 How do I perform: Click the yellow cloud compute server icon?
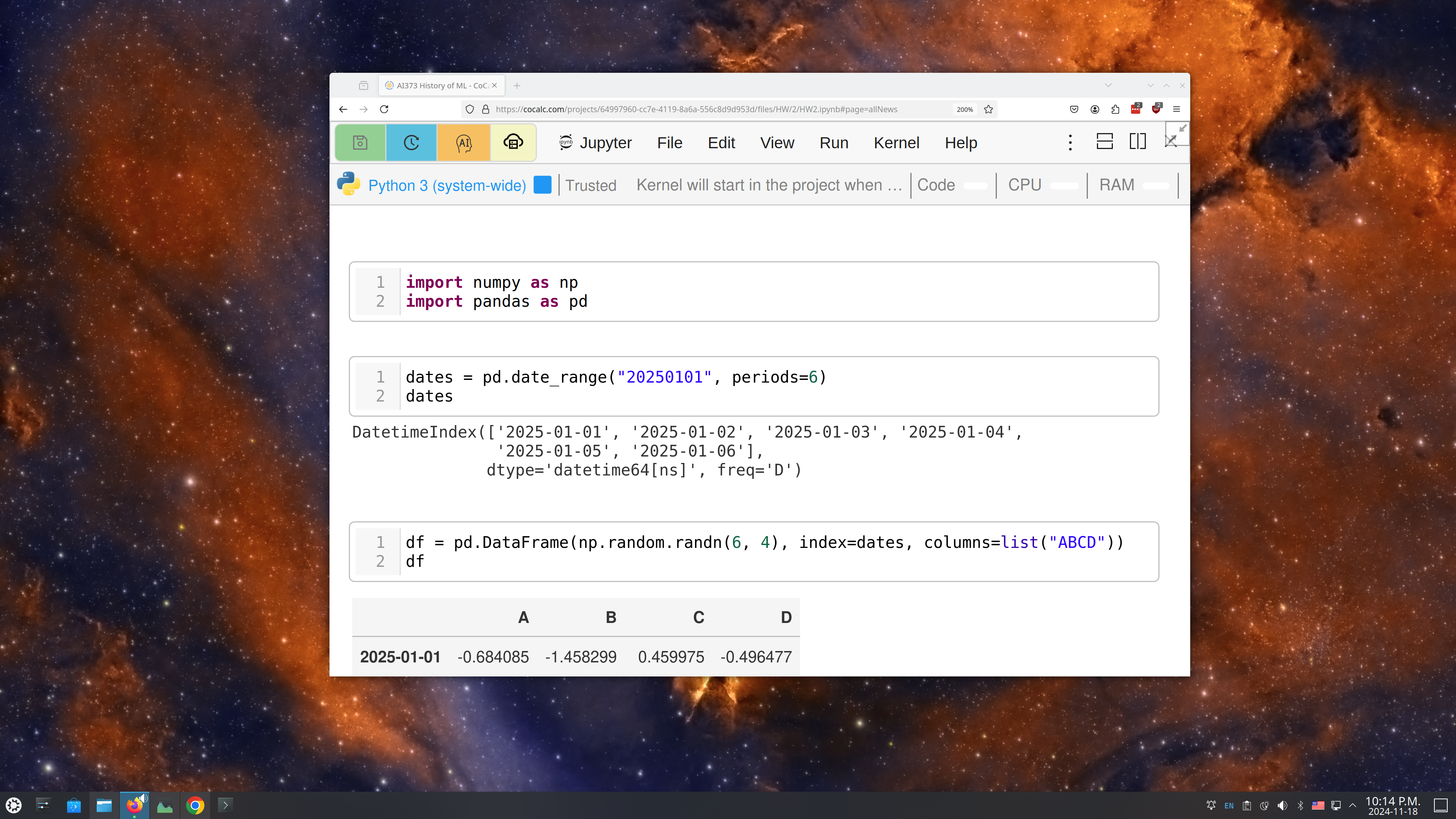point(513,143)
